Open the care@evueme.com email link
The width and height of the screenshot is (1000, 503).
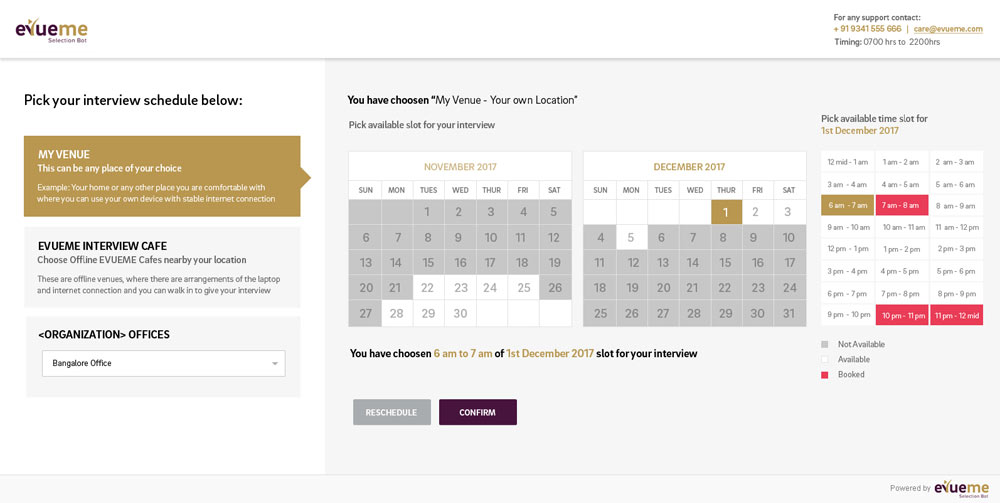click(948, 29)
